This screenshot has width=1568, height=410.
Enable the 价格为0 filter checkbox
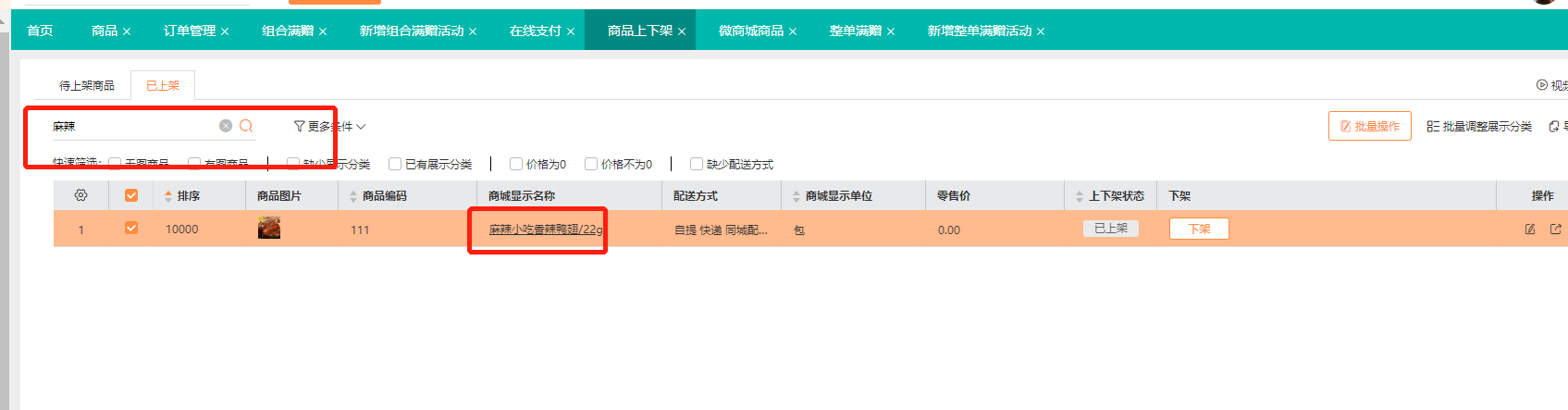516,164
